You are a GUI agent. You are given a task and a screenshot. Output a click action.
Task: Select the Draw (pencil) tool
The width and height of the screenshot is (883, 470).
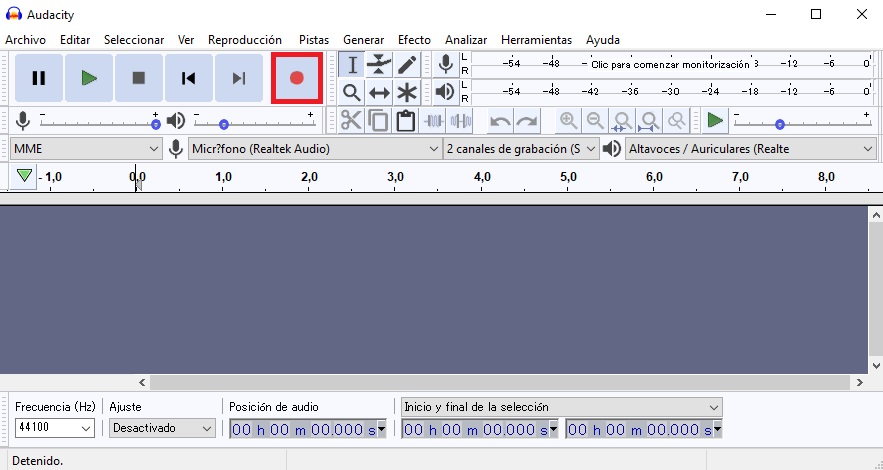(x=407, y=65)
